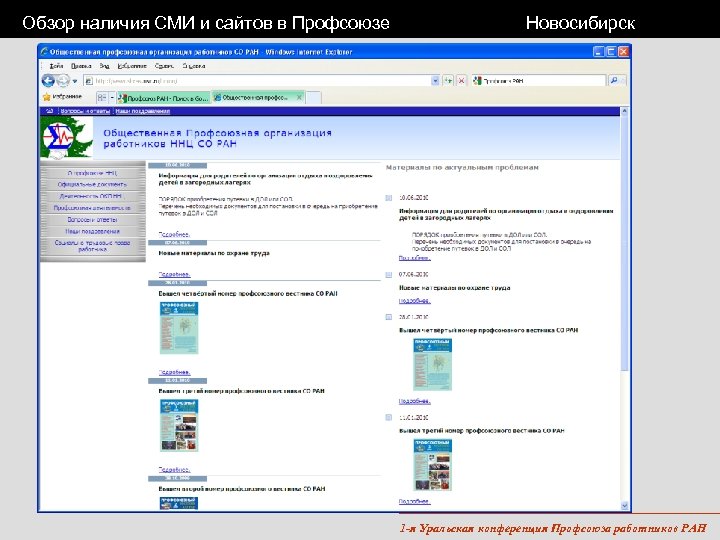Open Наши поздравления in gray sidebar

(x=92, y=231)
